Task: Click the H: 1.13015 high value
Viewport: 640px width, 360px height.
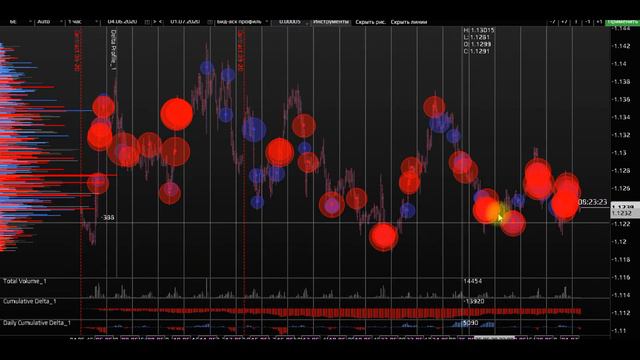Action: click(479, 30)
